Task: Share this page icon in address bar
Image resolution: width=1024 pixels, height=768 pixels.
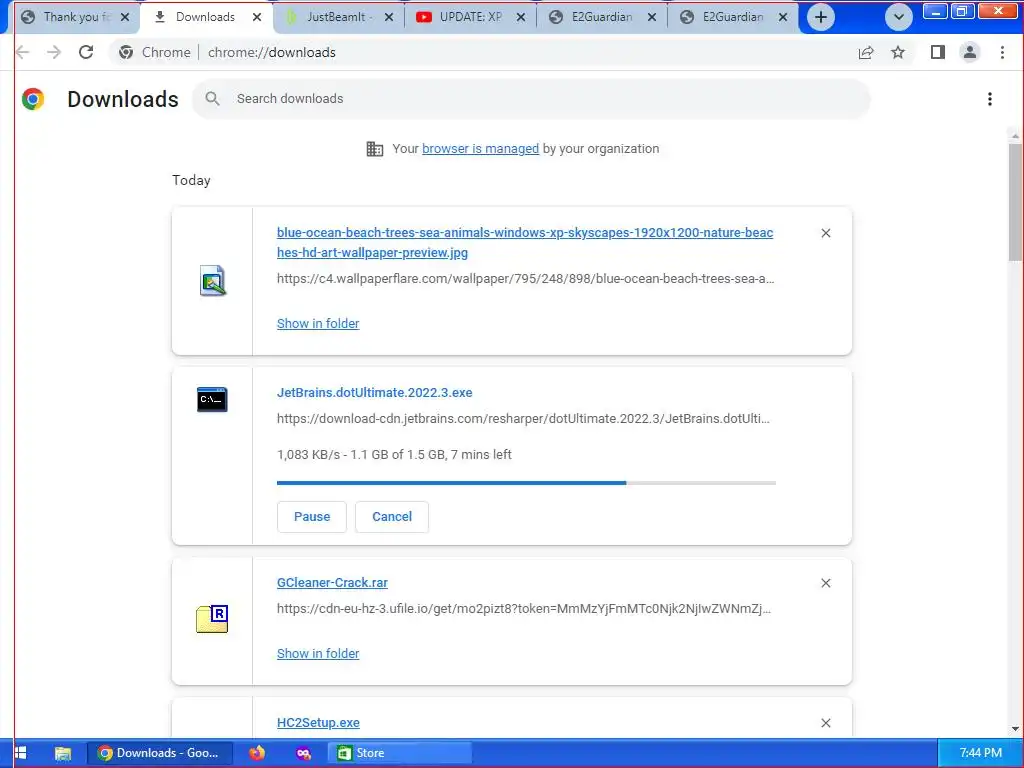Action: (x=866, y=52)
